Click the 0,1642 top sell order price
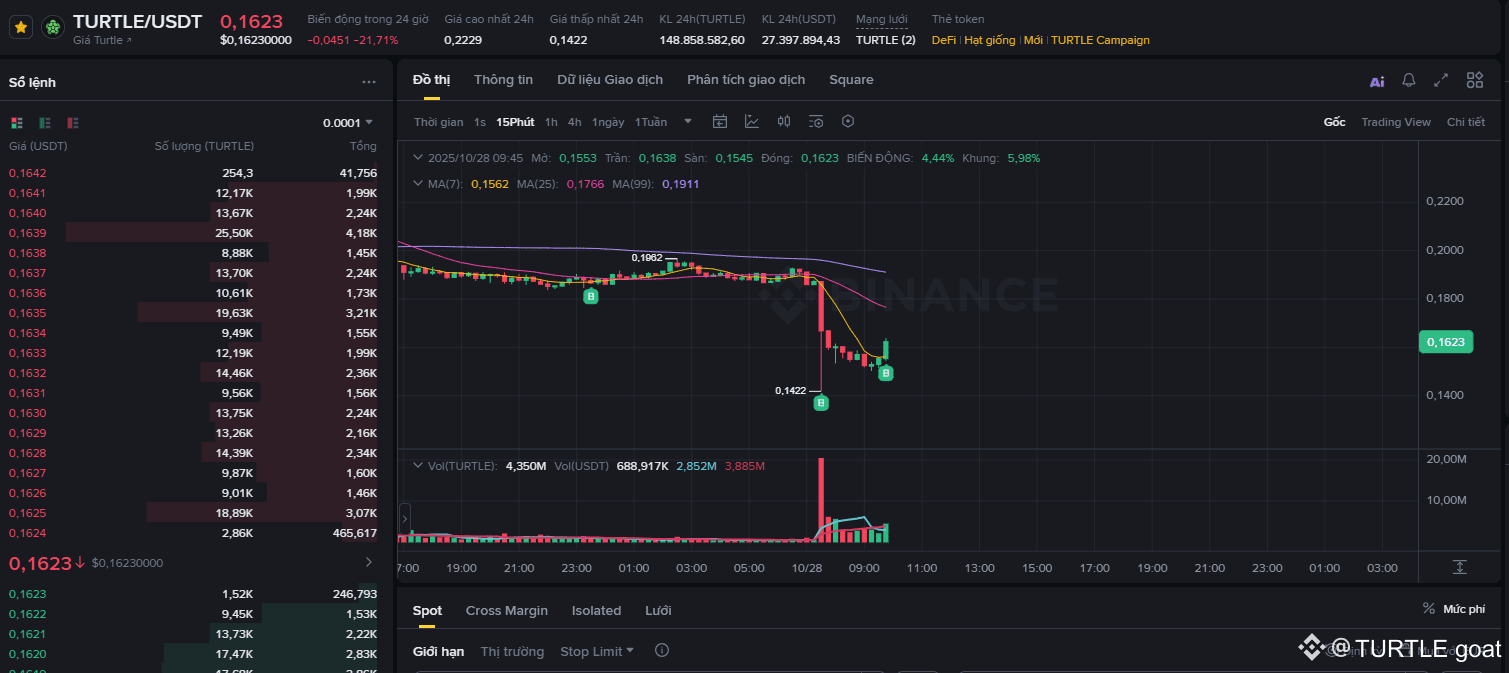 [27, 173]
